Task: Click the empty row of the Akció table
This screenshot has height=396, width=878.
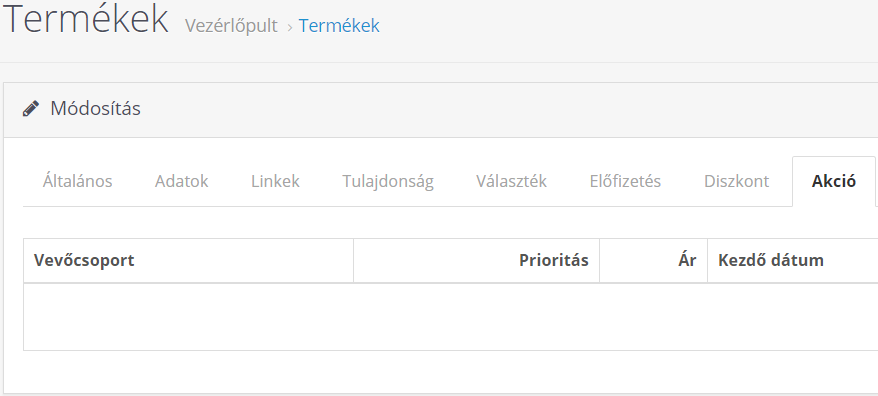Action: point(450,316)
